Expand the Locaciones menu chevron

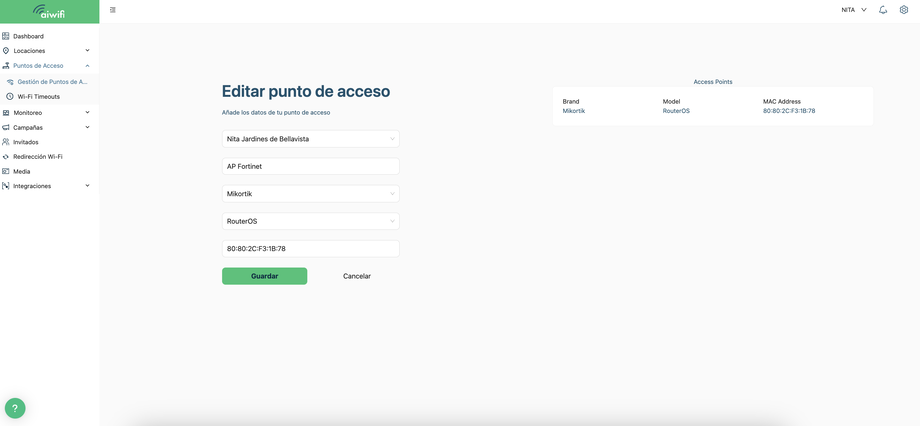coord(87,50)
